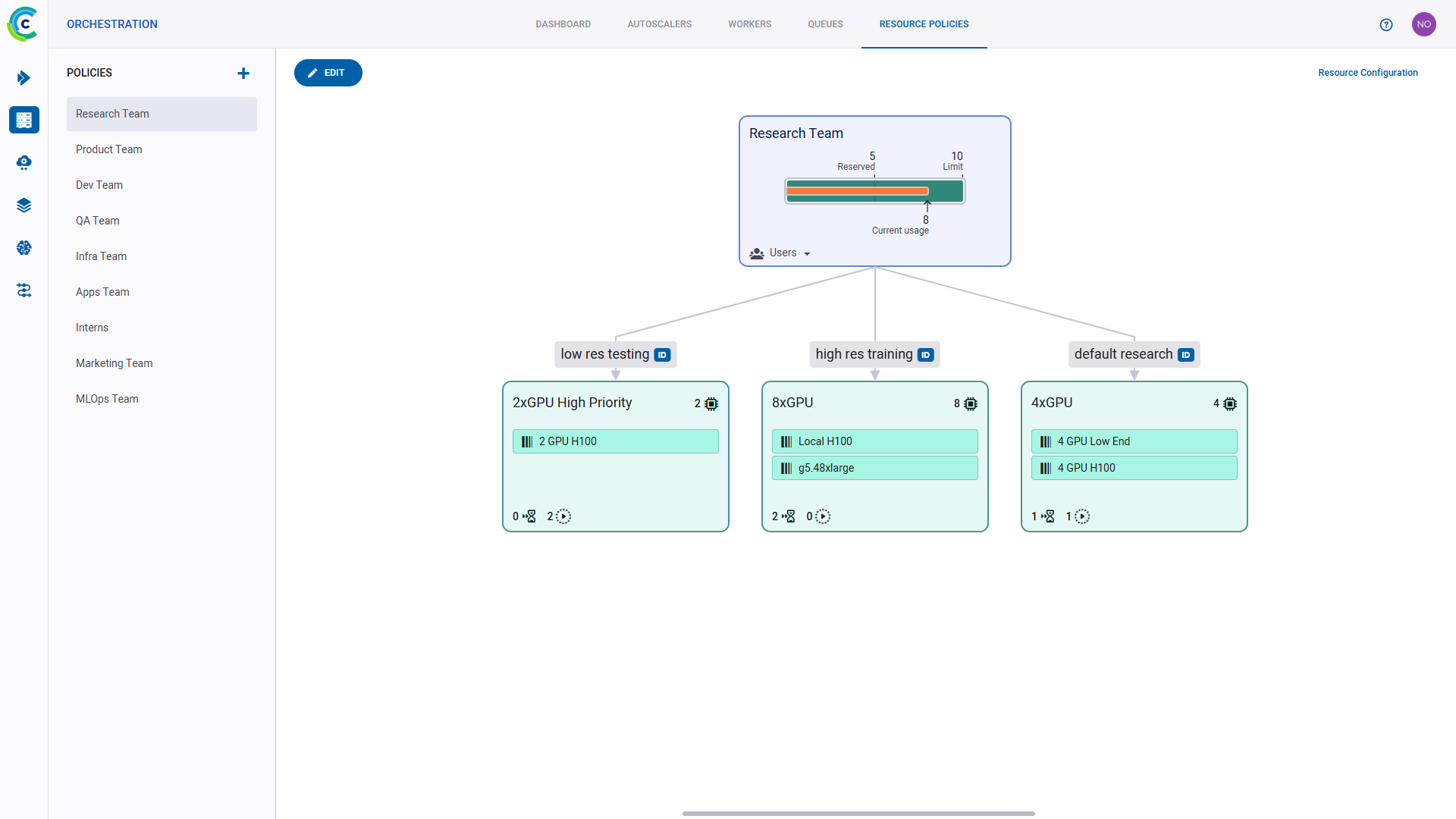Click the Research Team usage bar
The image size is (1456, 819).
[874, 191]
